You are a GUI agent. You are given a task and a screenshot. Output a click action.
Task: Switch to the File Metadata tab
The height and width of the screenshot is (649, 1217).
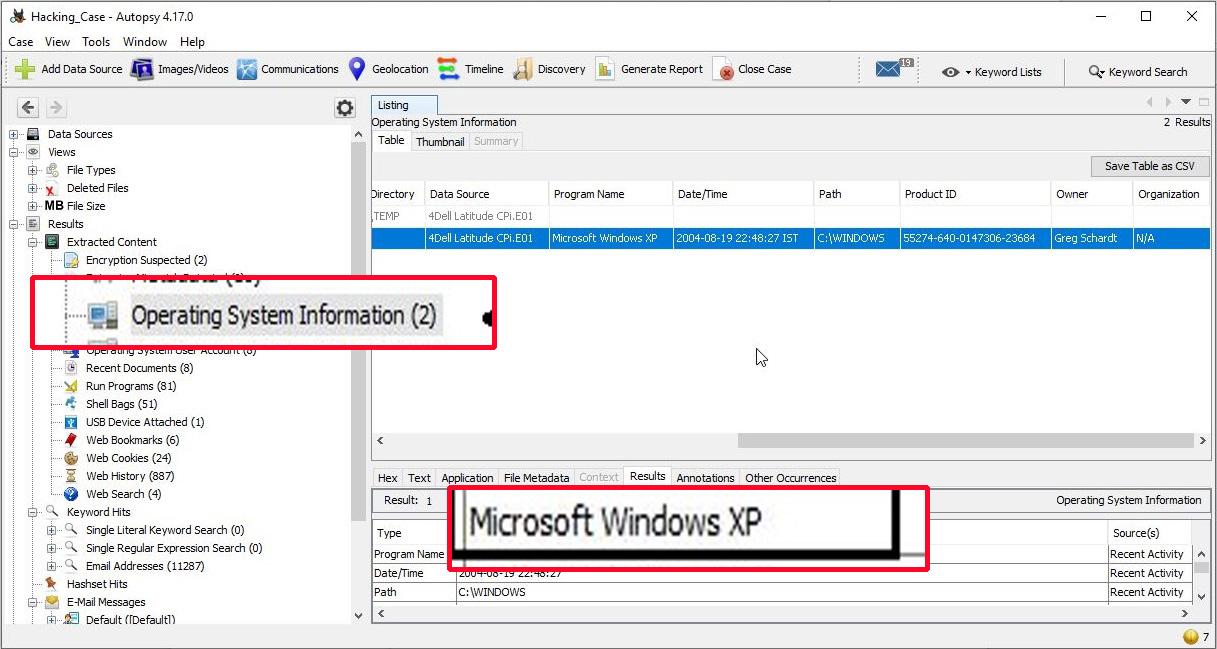(x=537, y=478)
